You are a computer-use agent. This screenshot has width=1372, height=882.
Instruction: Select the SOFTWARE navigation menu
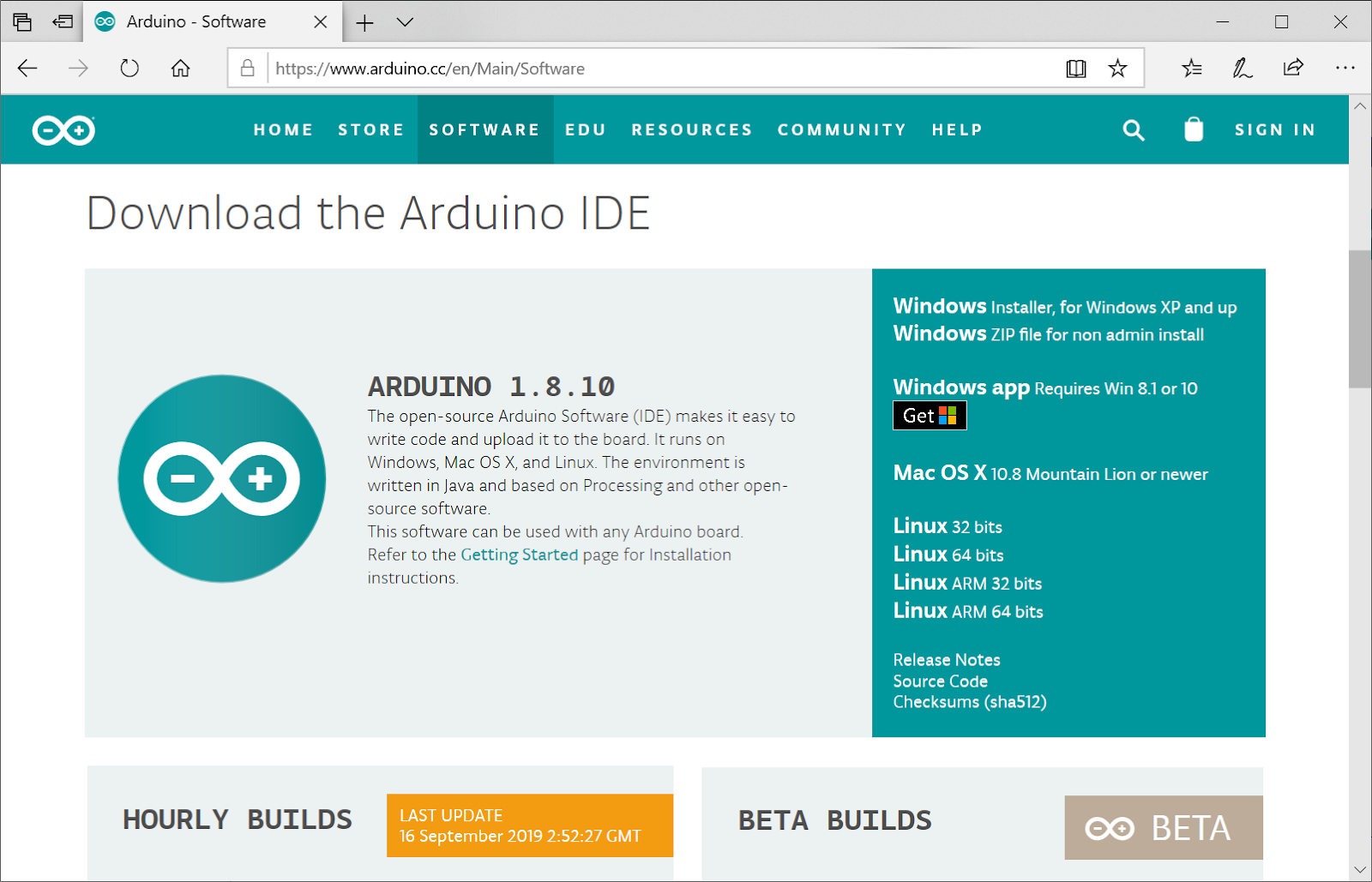(x=484, y=129)
